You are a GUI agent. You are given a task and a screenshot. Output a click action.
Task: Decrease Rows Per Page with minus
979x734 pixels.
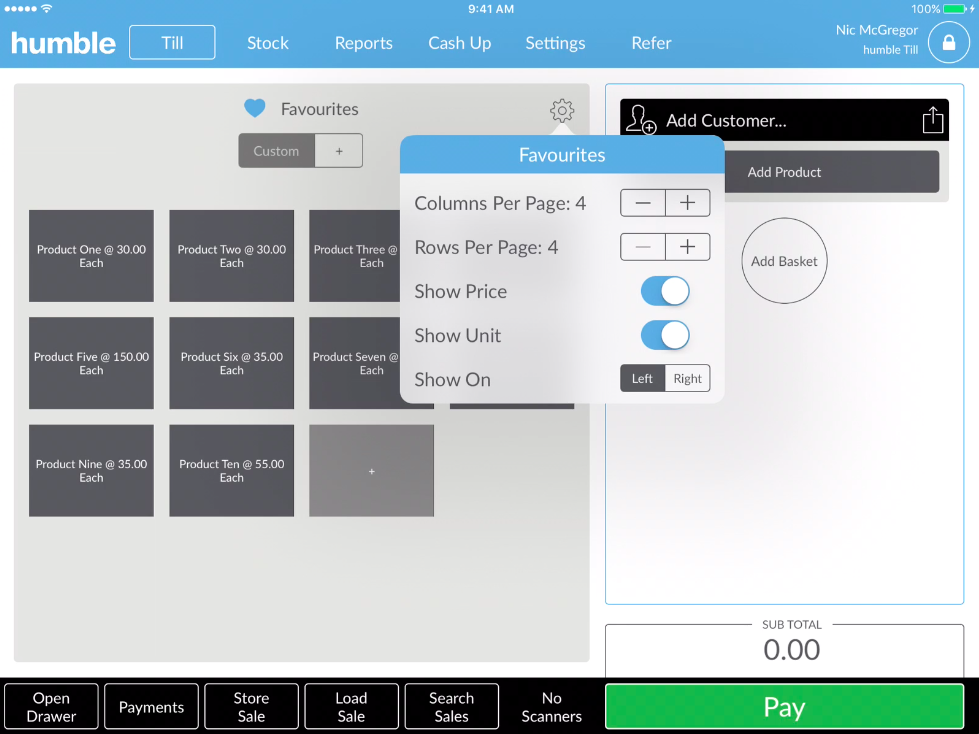642,247
